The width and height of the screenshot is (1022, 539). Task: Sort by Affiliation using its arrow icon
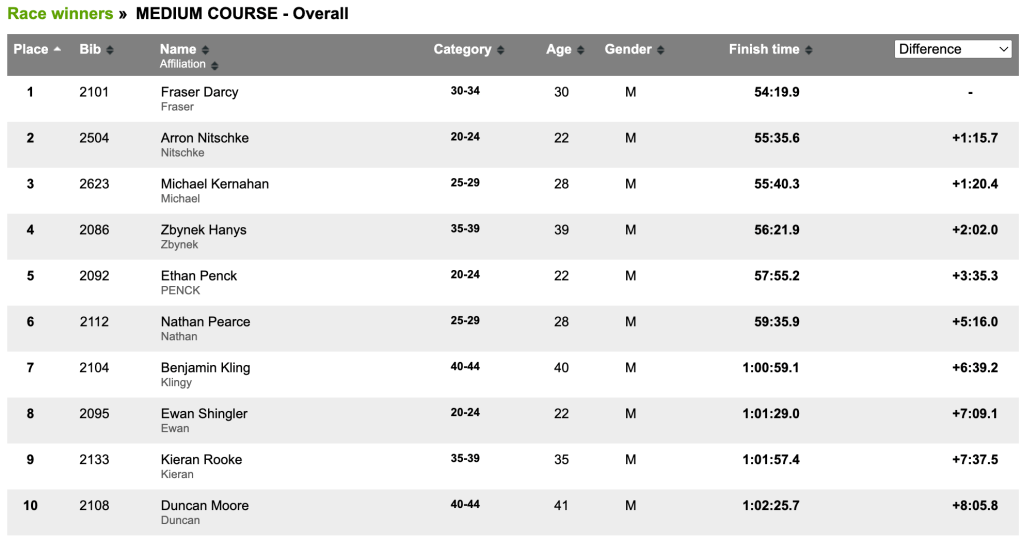(x=215, y=65)
